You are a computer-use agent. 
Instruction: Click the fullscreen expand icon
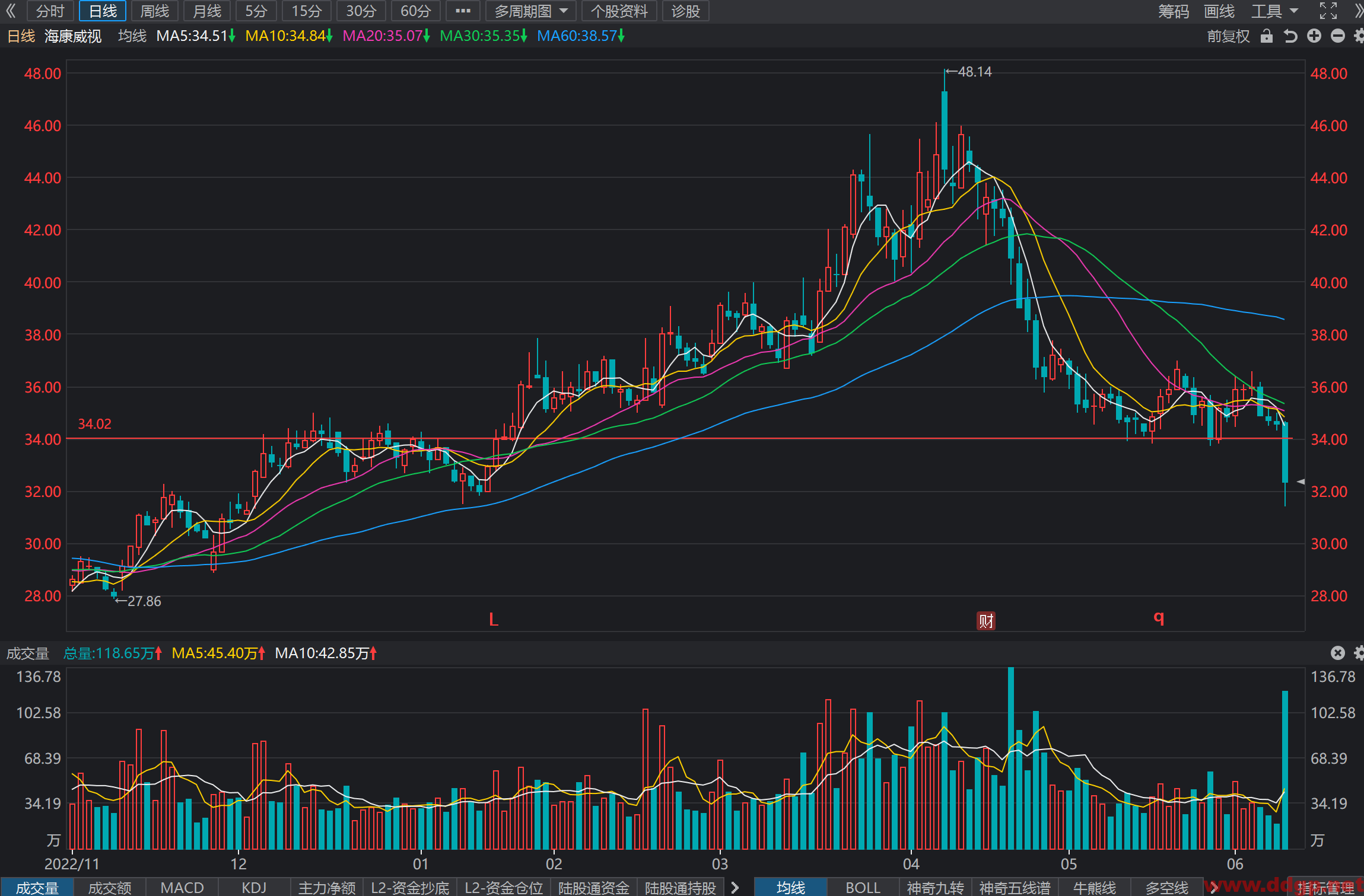click(x=1328, y=11)
